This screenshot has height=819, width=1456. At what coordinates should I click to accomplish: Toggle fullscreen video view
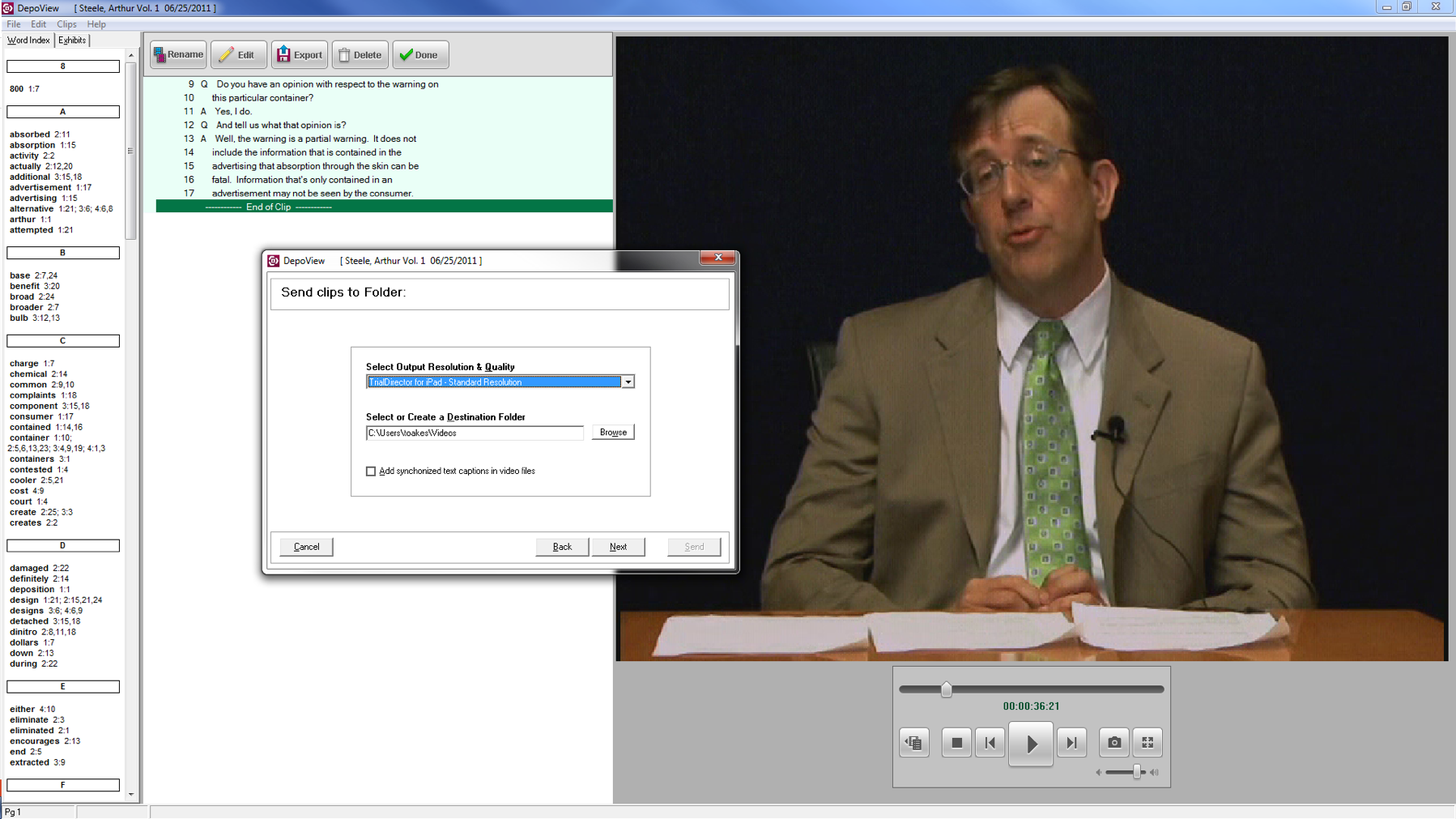click(x=1147, y=742)
